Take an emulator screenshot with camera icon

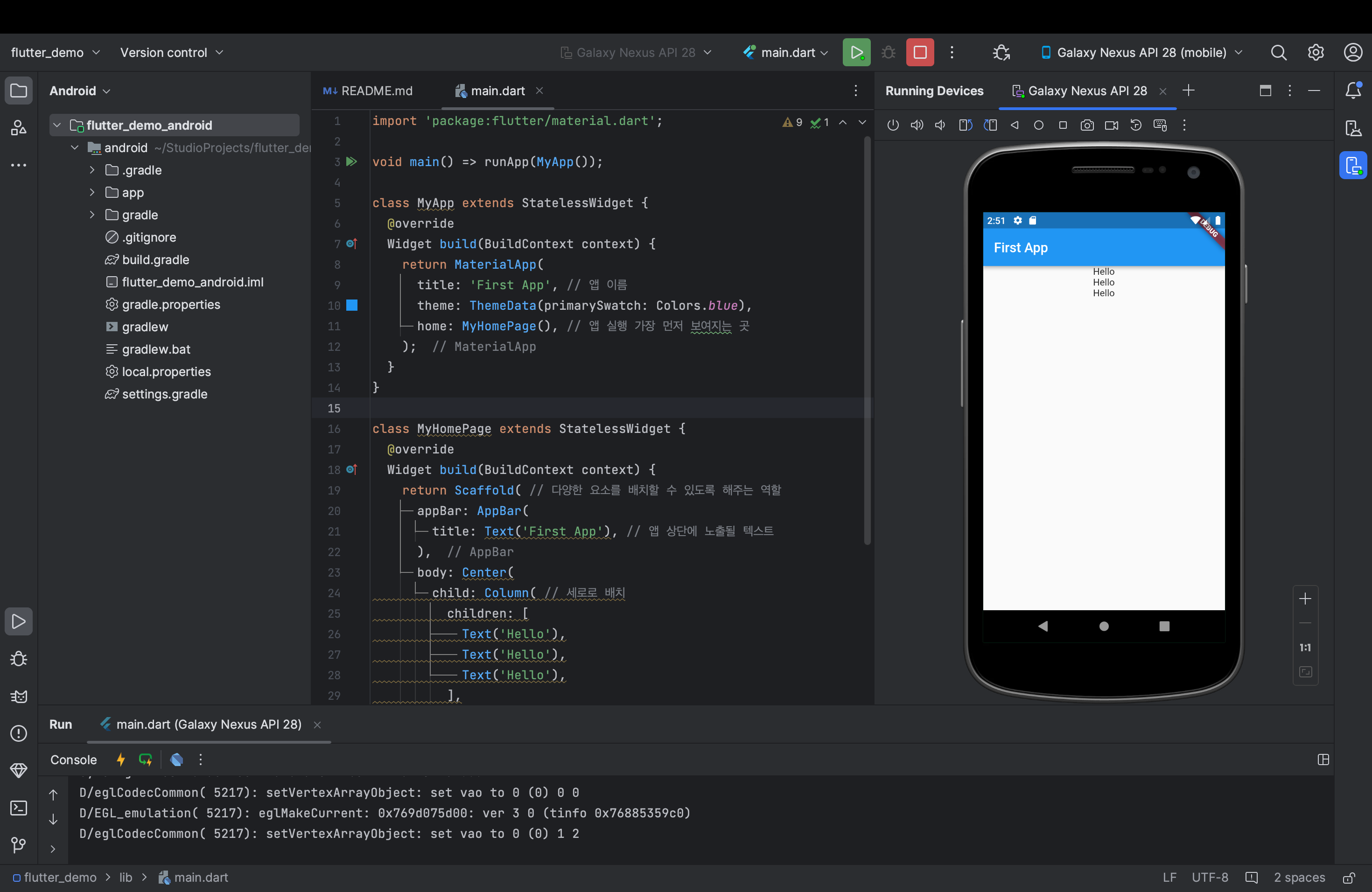coord(1087,125)
